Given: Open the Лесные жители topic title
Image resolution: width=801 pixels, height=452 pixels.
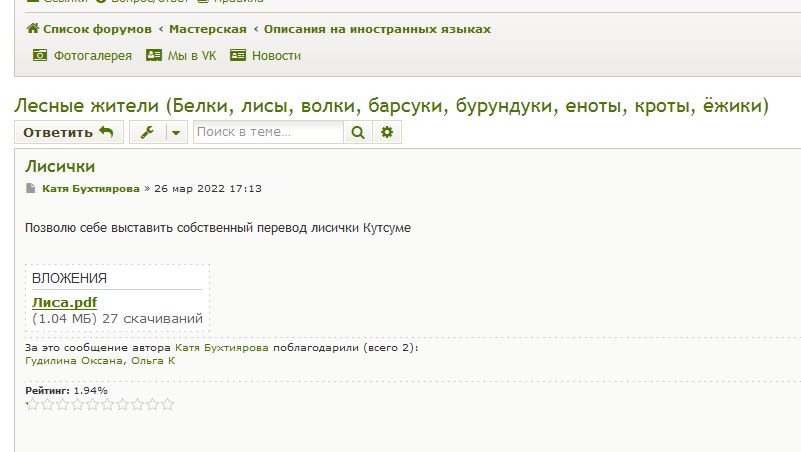Looking at the screenshot, I should pyautogui.click(x=391, y=105).
